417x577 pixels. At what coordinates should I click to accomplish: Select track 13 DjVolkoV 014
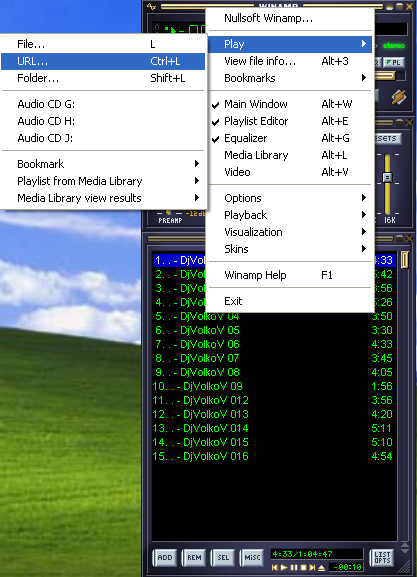pyautogui.click(x=274, y=428)
